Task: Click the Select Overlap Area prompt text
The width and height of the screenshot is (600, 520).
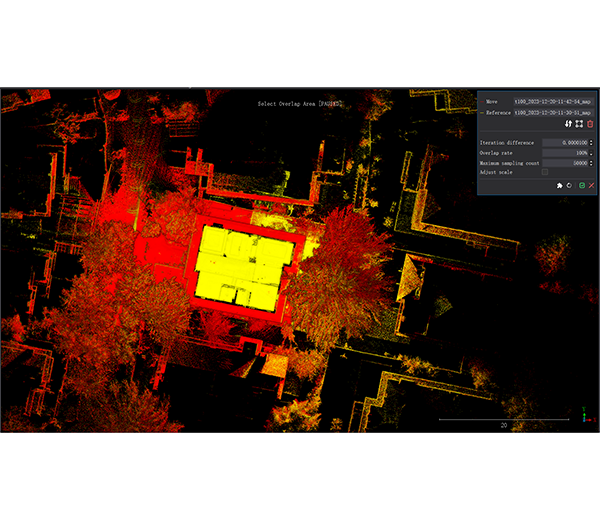Action: pyautogui.click(x=300, y=103)
